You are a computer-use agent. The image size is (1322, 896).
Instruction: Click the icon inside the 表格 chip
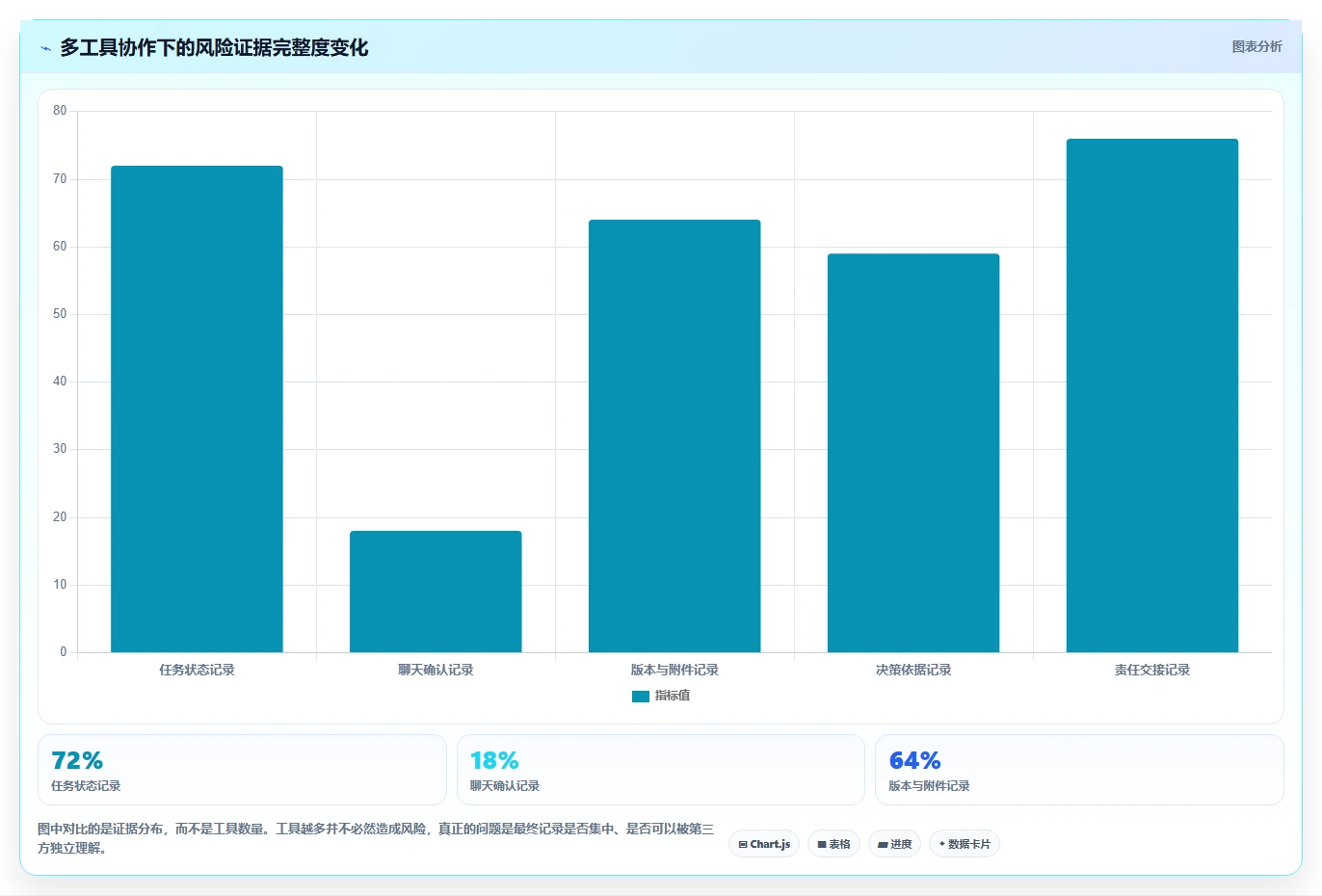pyautogui.click(x=822, y=845)
